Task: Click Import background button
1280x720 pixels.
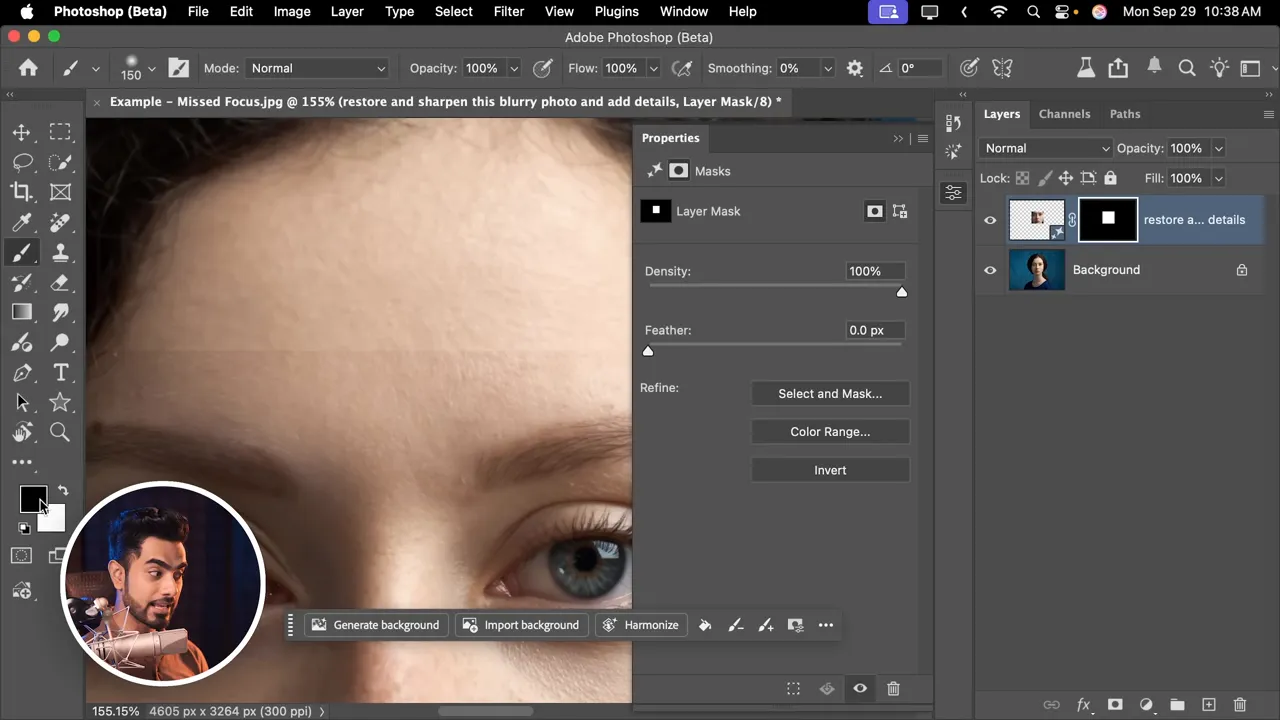Action: click(x=521, y=625)
